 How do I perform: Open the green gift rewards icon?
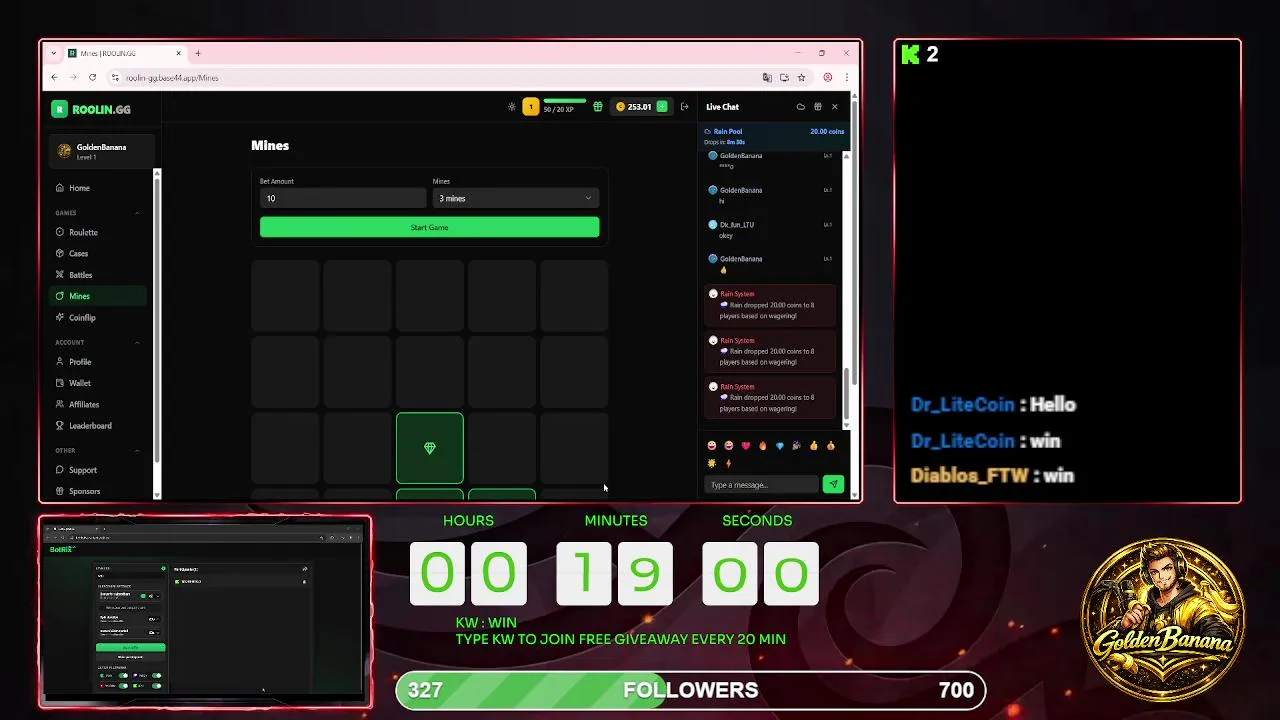point(598,107)
